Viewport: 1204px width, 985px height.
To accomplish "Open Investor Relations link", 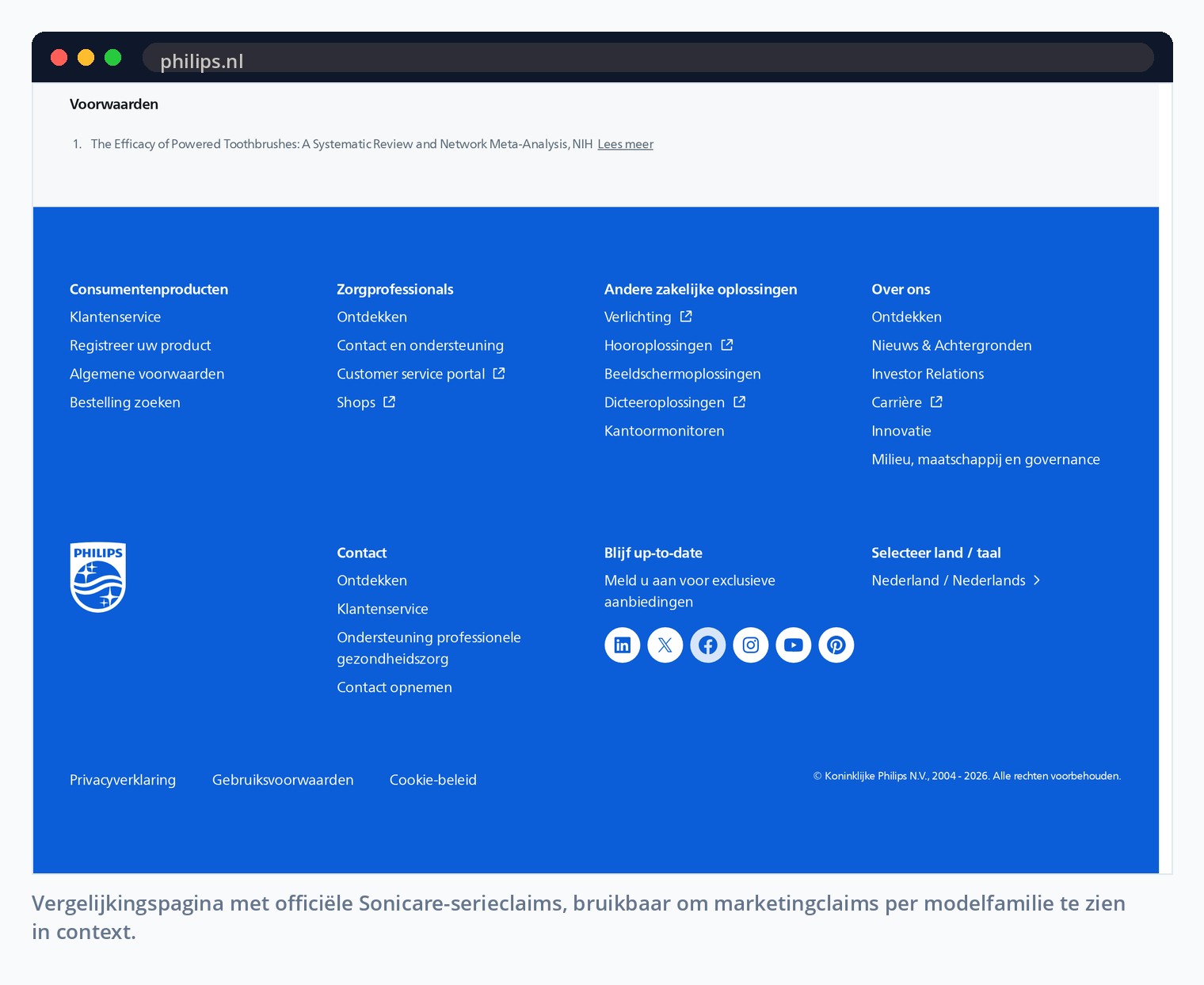I will (928, 374).
